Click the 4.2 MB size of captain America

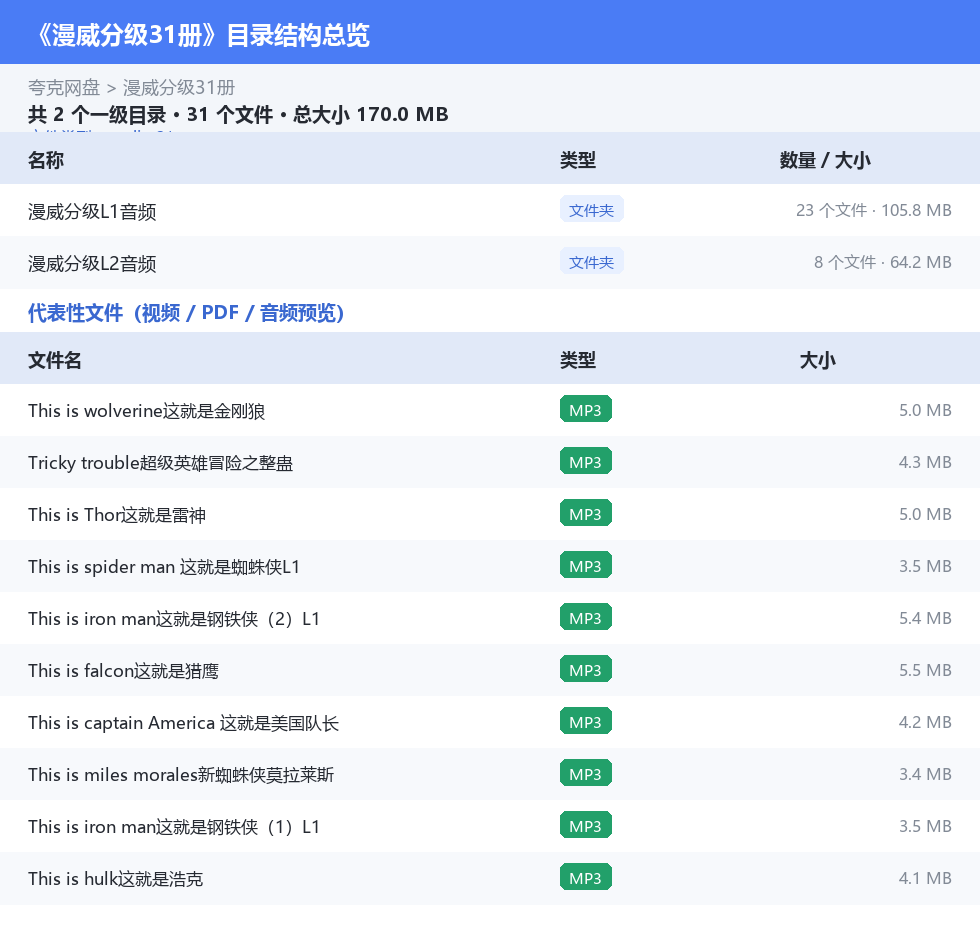pyautogui.click(x=925, y=722)
